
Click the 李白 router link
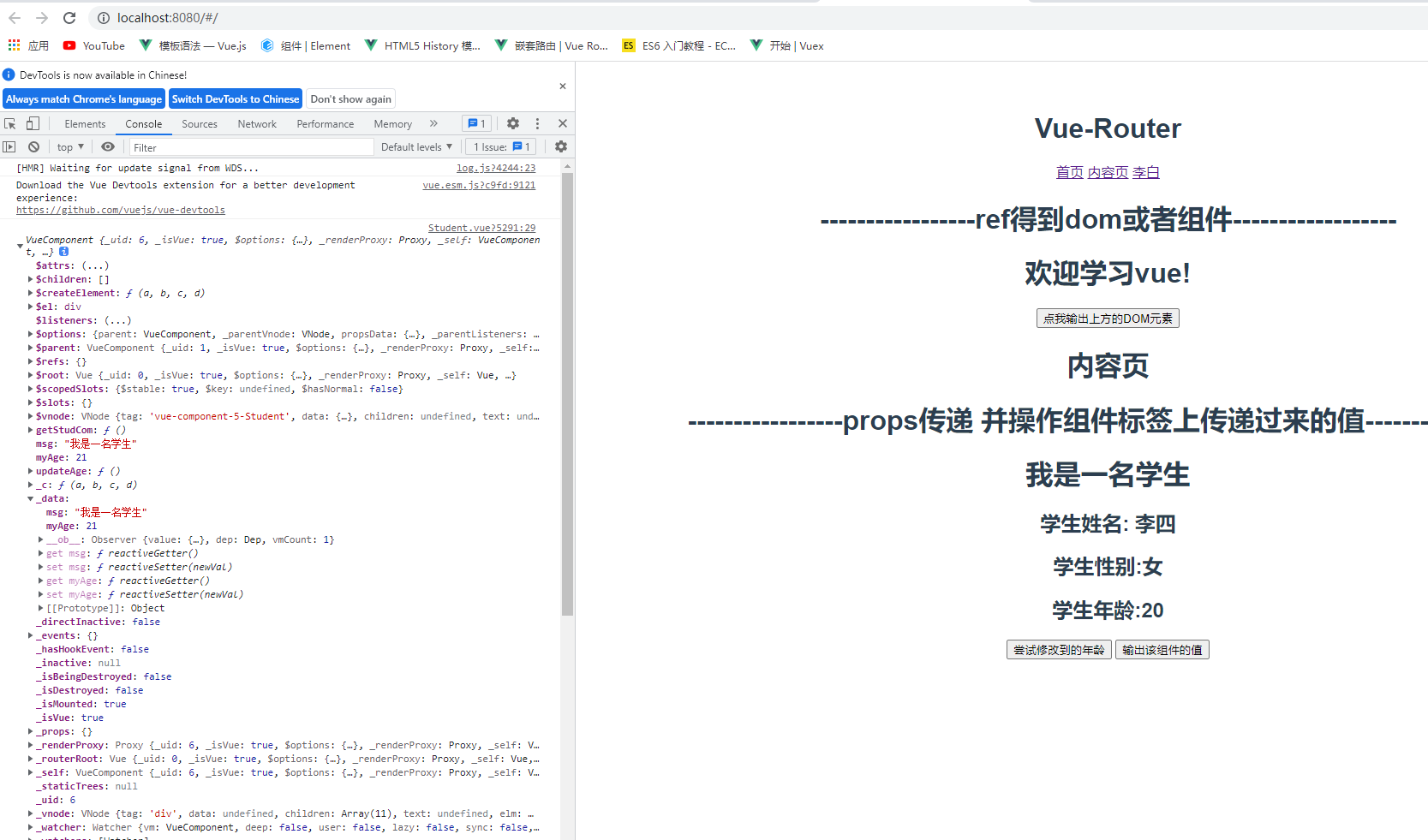click(x=1146, y=172)
